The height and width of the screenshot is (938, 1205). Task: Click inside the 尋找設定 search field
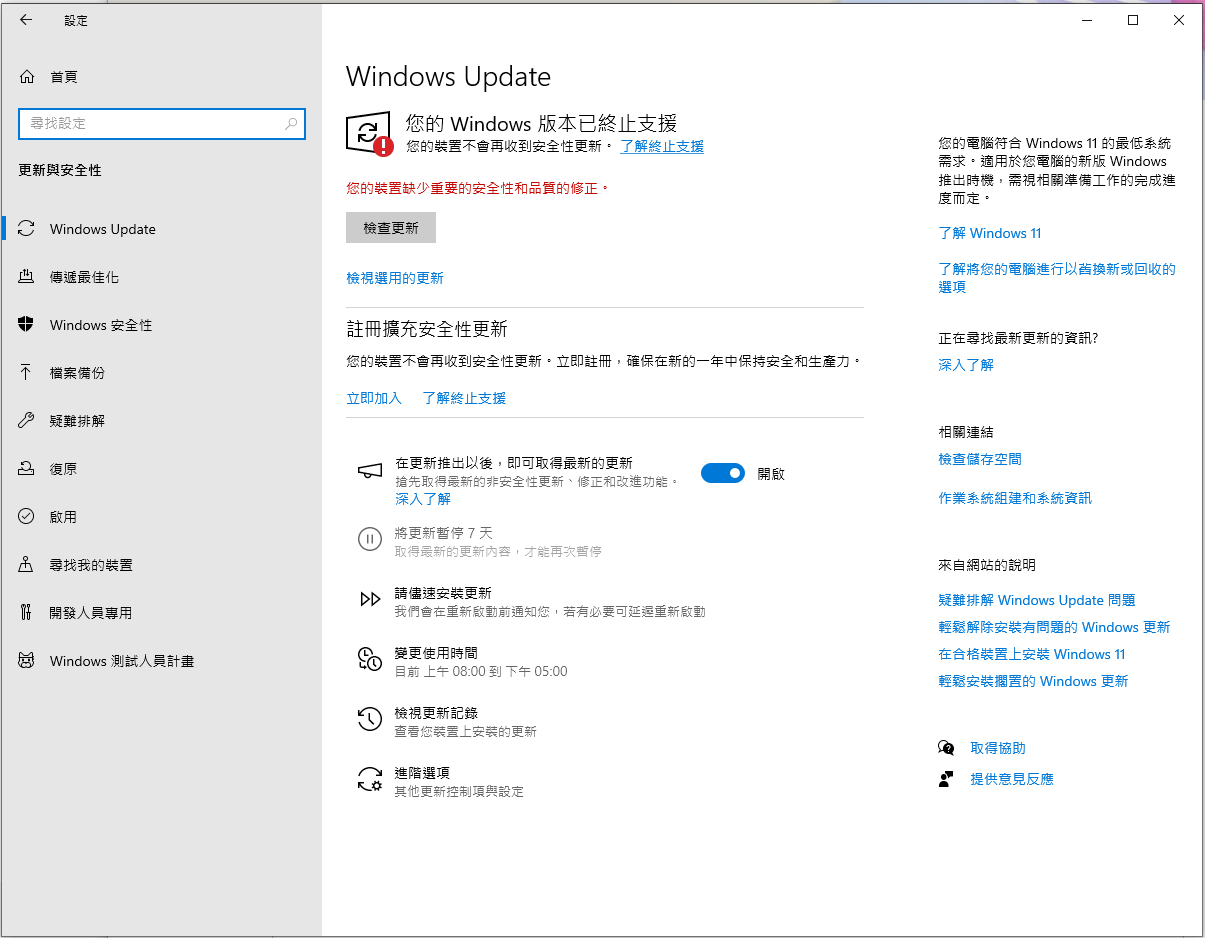[162, 124]
